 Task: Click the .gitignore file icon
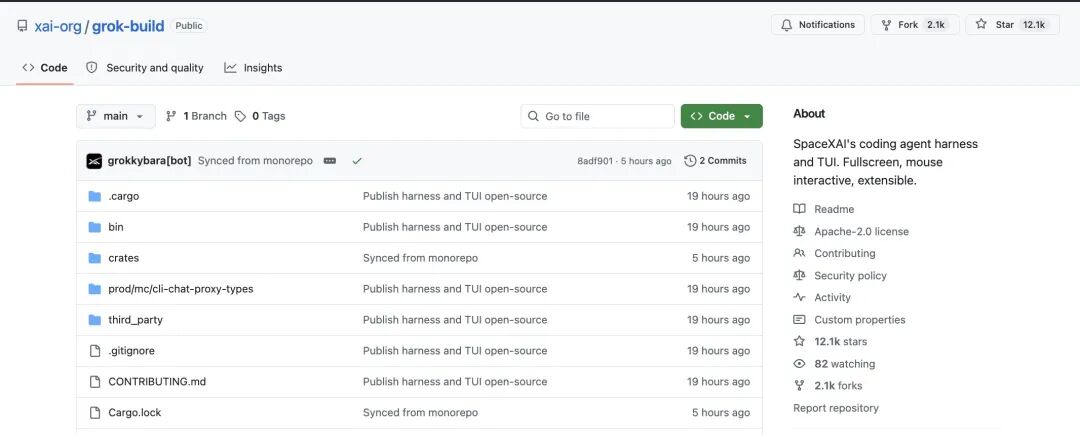click(x=95, y=351)
